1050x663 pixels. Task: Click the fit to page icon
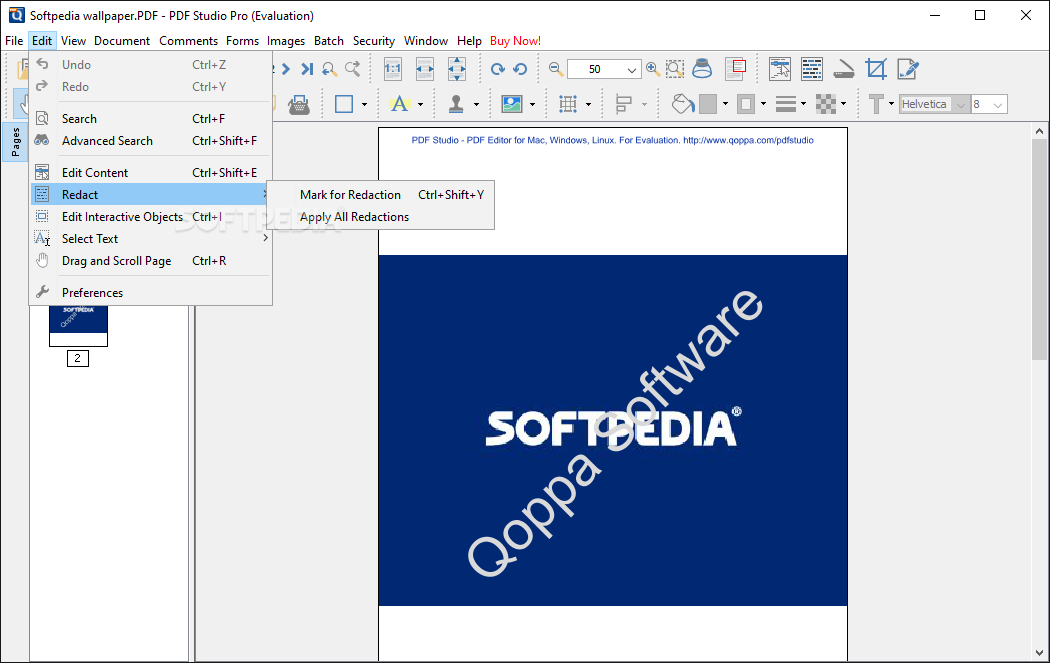click(457, 69)
